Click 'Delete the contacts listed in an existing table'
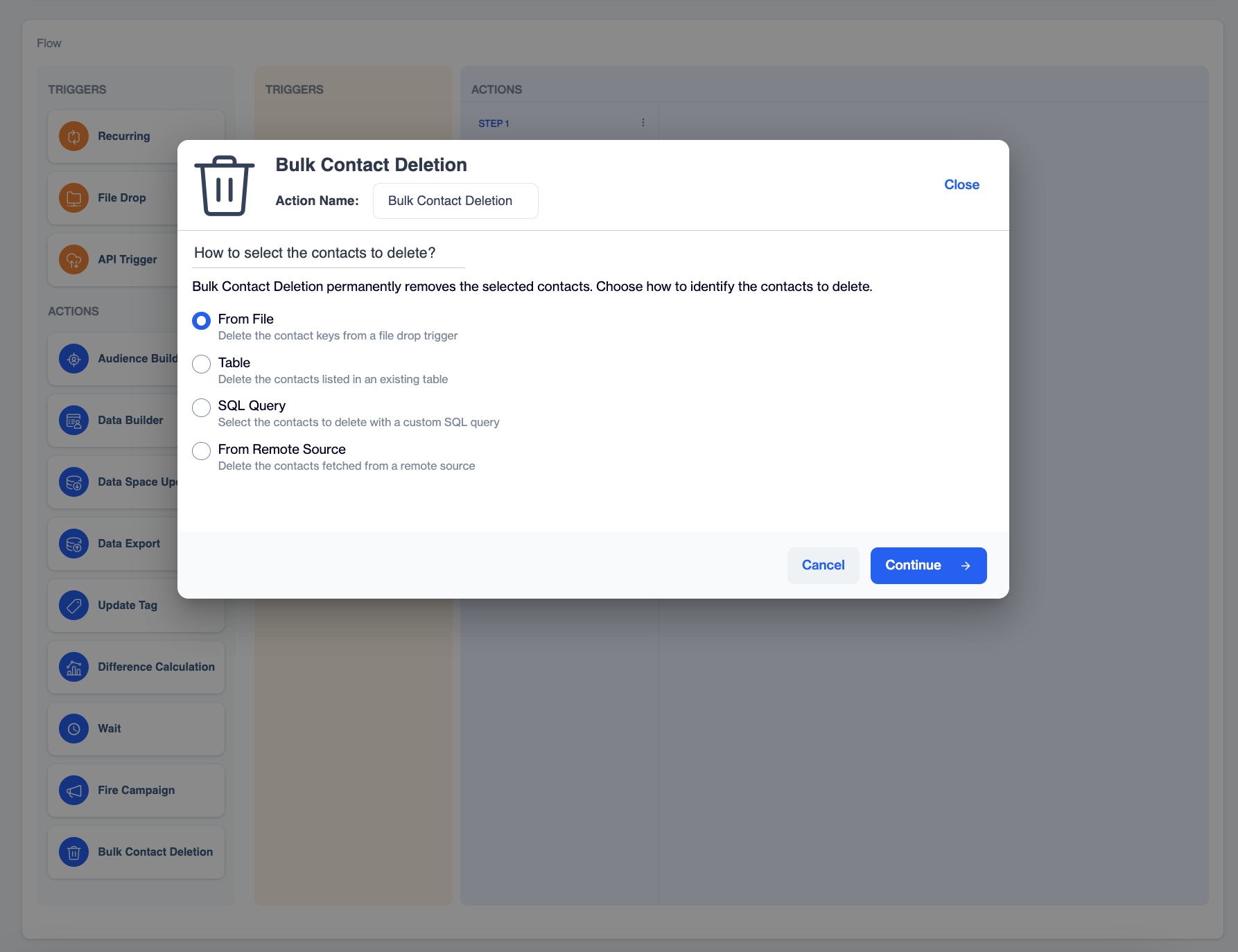Image resolution: width=1238 pixels, height=952 pixels. (333, 379)
